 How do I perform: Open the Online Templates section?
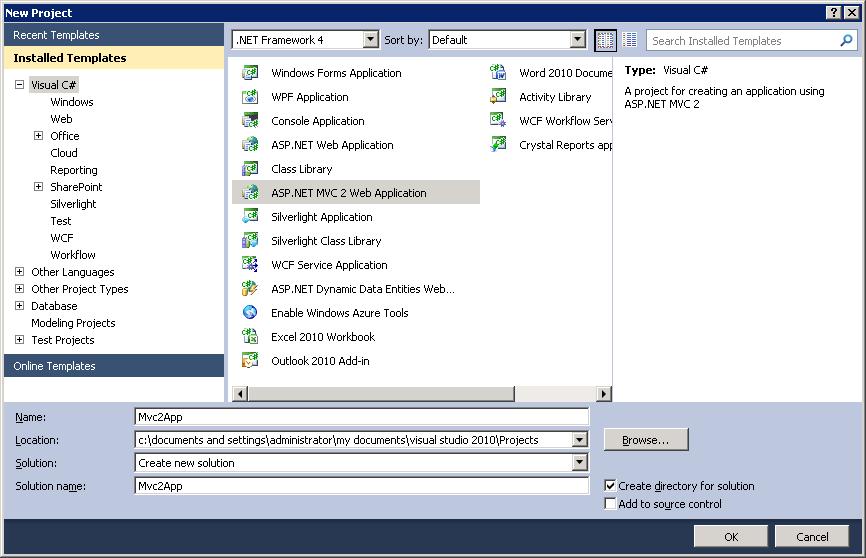pyautogui.click(x=114, y=366)
